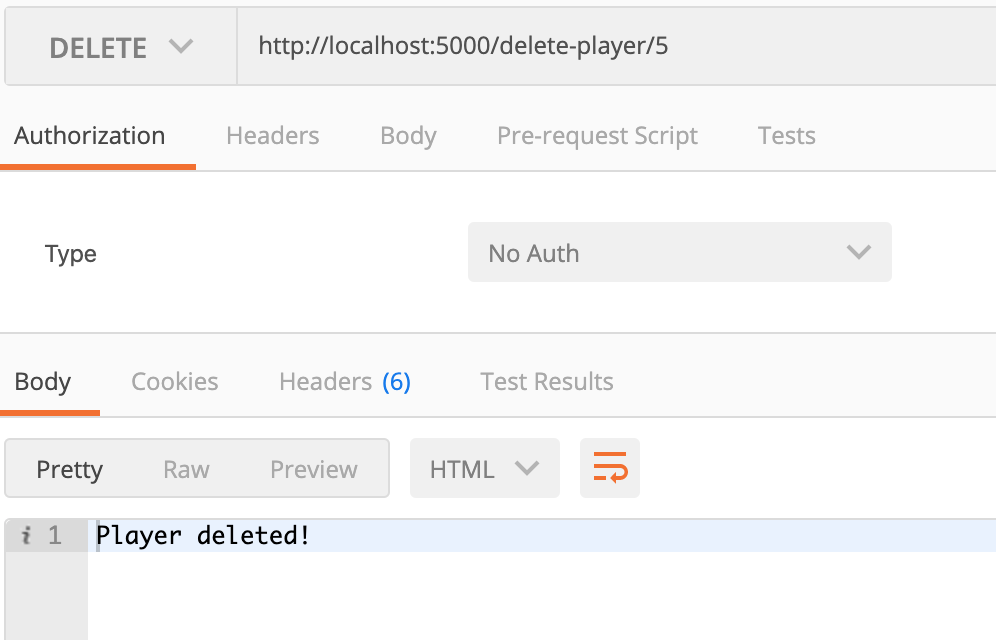Show the response Body tab

[x=43, y=382]
